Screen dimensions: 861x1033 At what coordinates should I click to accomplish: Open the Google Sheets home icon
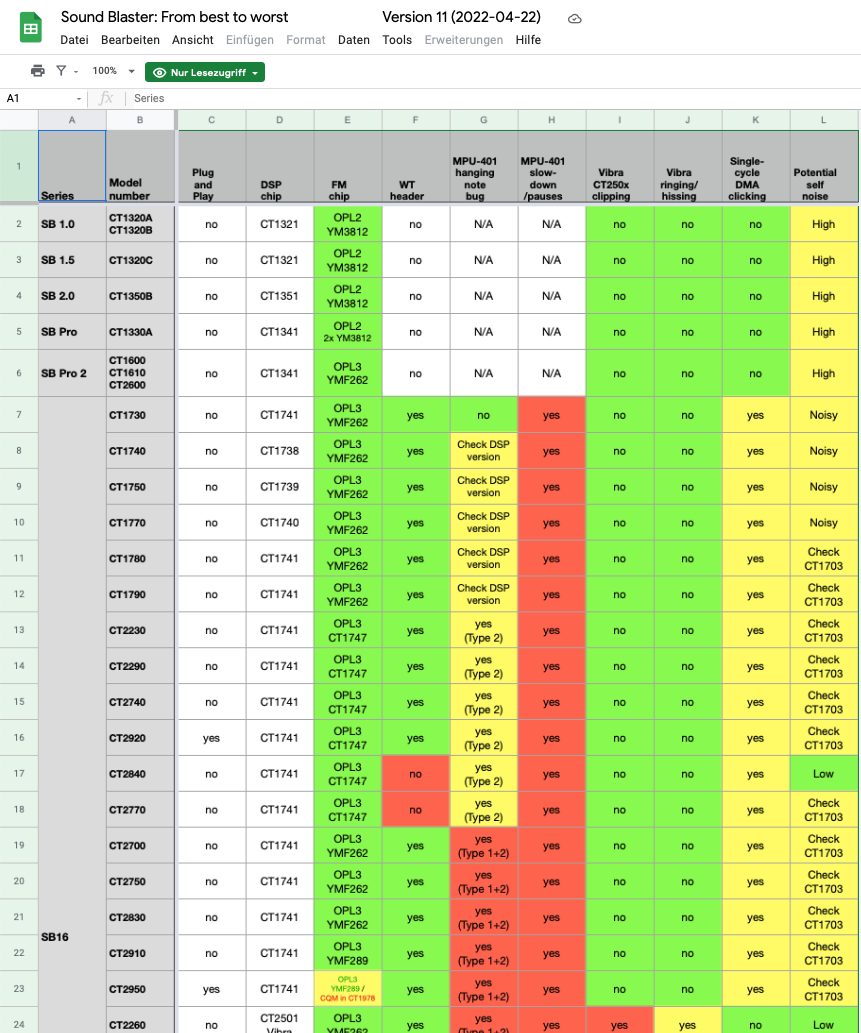[30, 28]
